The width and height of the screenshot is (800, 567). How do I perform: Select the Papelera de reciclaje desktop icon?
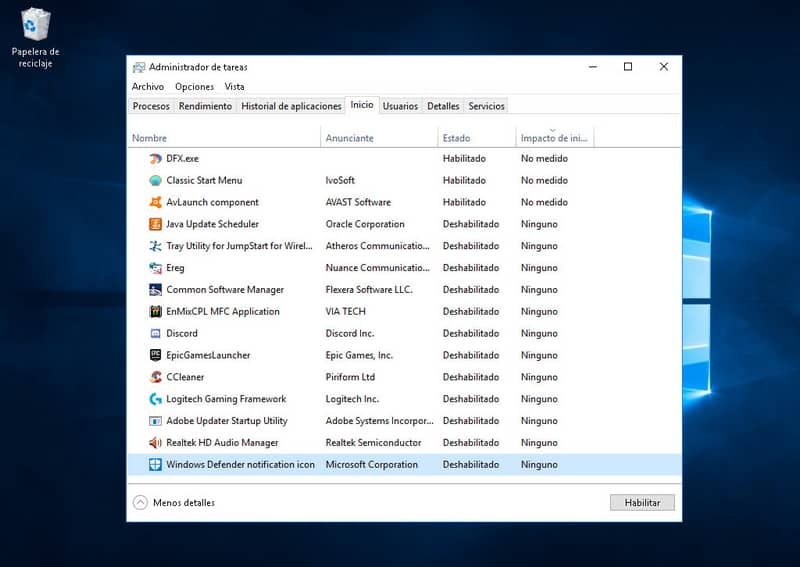(35, 38)
